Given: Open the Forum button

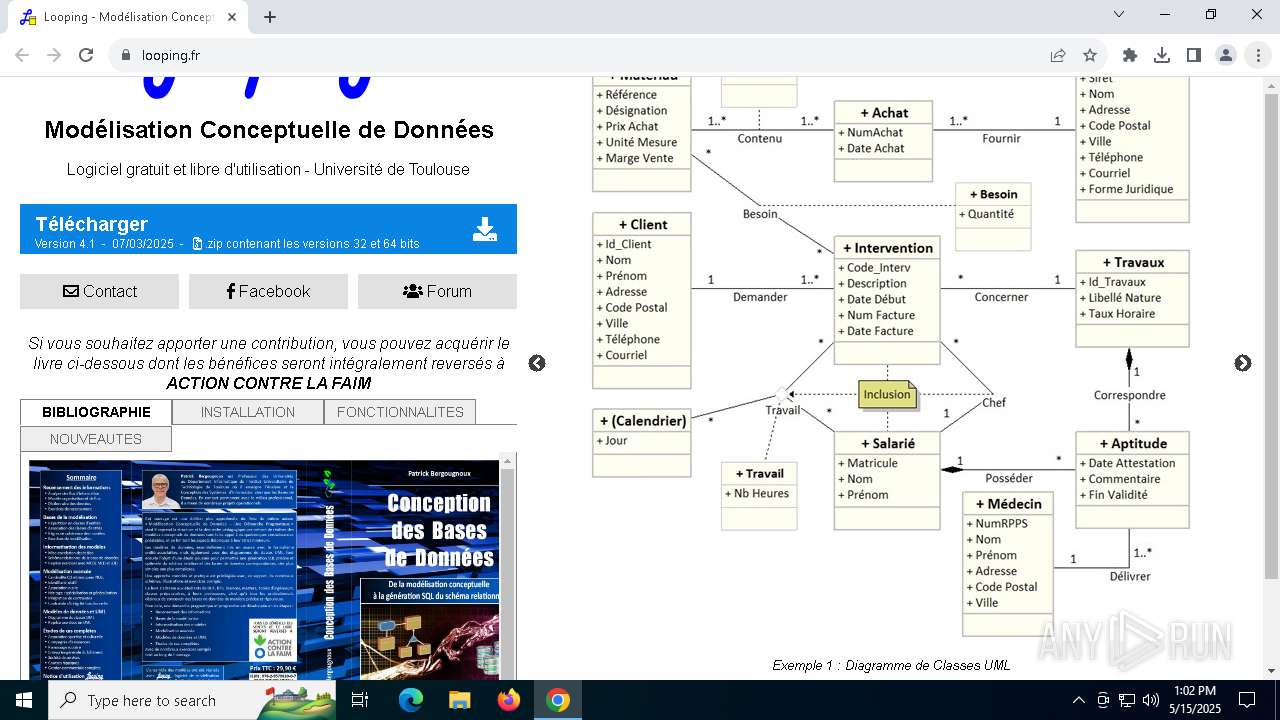Looking at the screenshot, I should (437, 291).
